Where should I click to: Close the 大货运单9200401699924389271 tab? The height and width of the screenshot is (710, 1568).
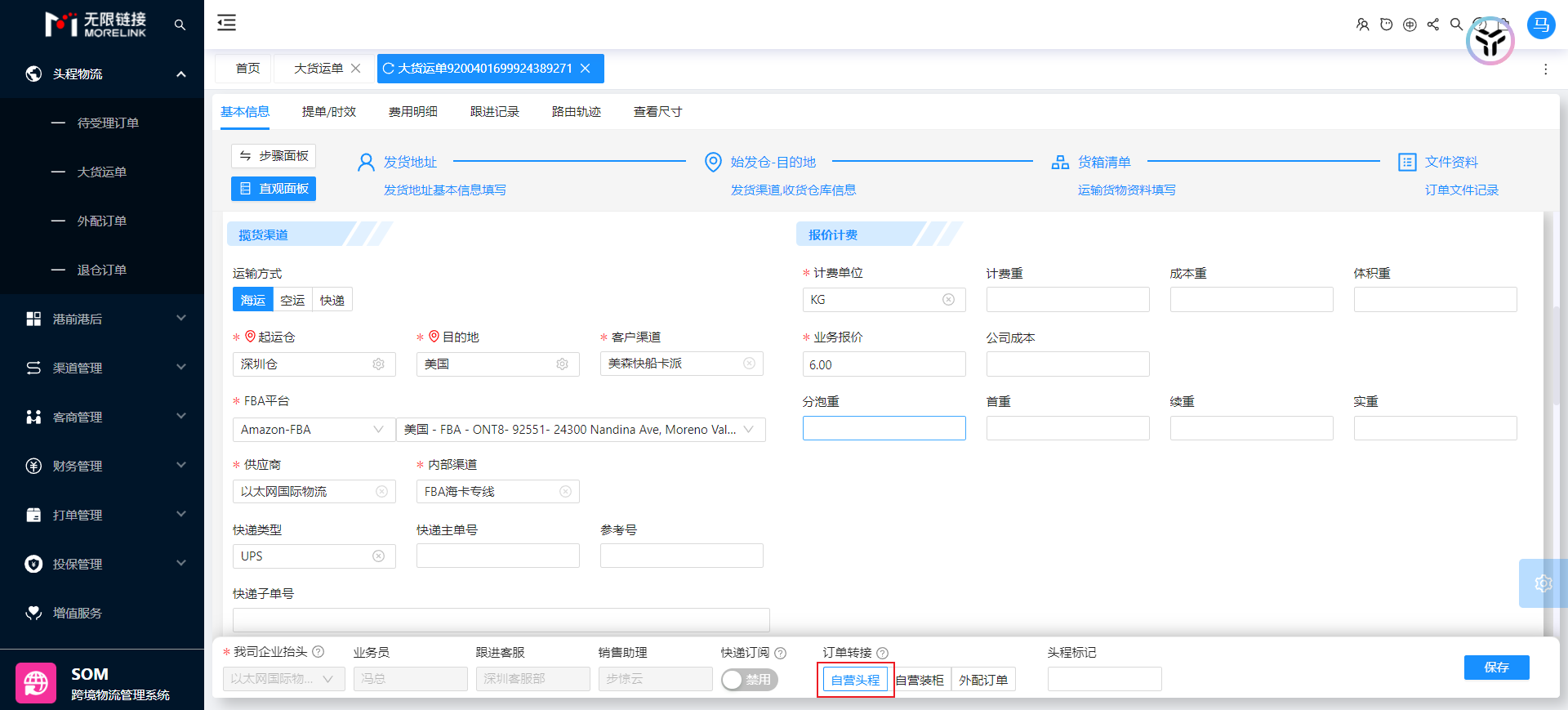586,69
